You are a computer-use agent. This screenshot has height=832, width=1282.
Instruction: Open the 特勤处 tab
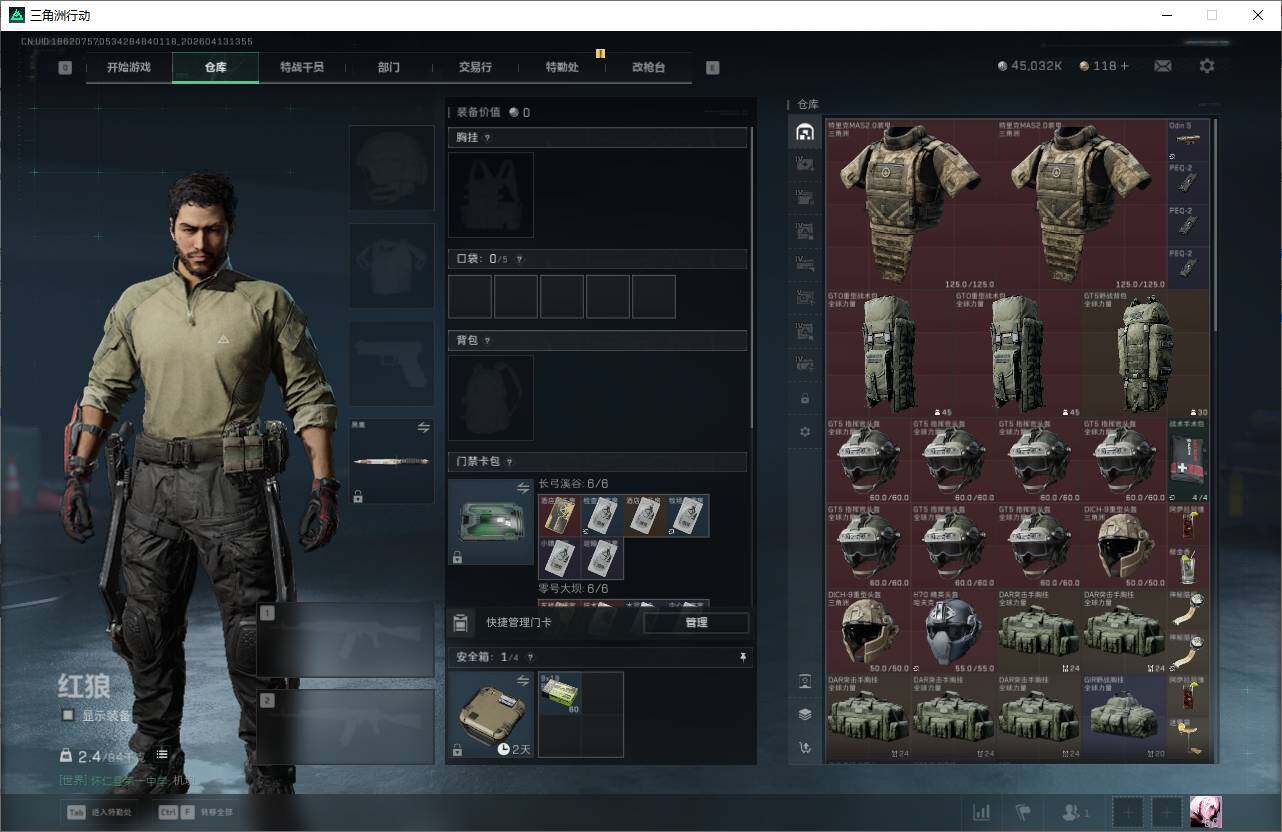point(562,67)
